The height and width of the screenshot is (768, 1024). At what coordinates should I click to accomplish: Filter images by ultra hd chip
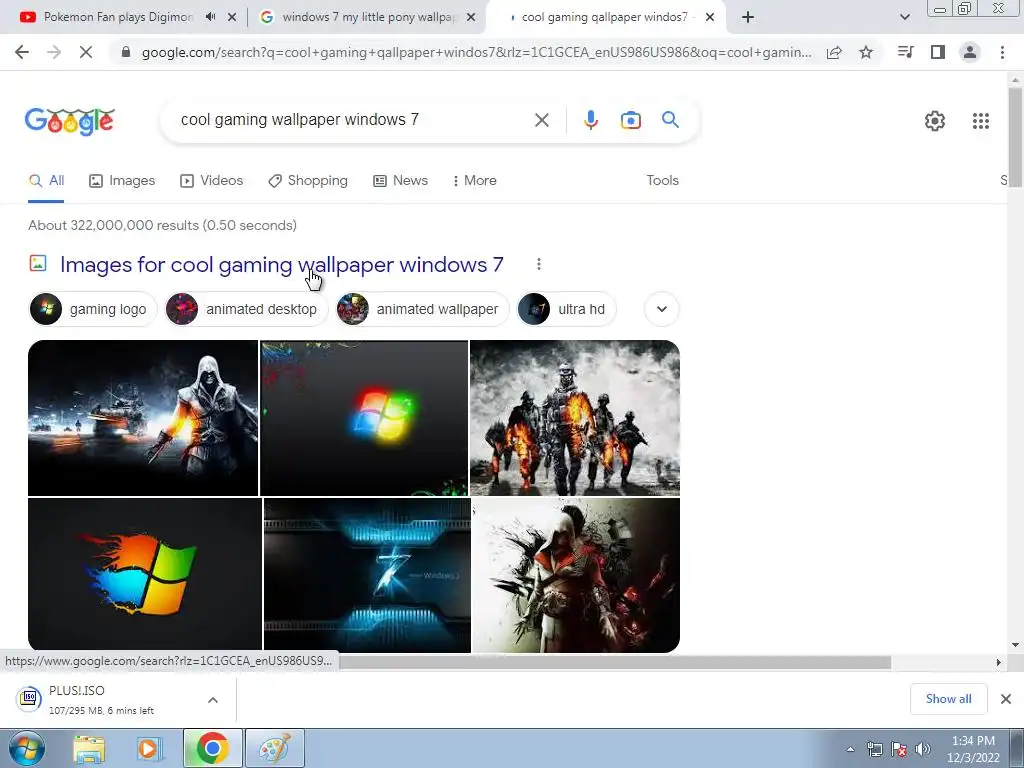pos(566,309)
